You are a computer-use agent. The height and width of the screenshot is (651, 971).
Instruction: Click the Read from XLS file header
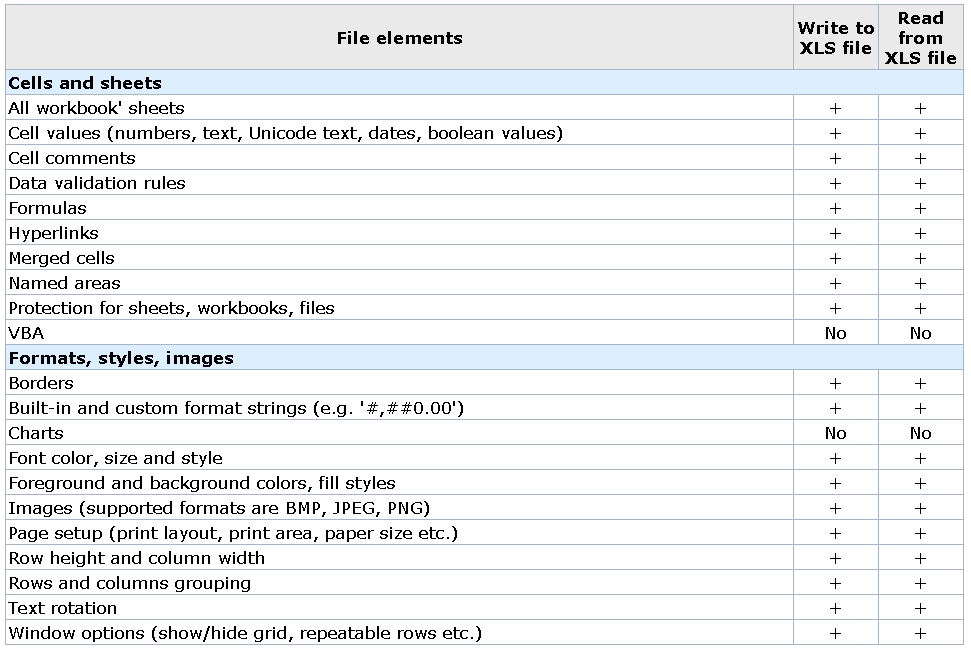tap(920, 38)
